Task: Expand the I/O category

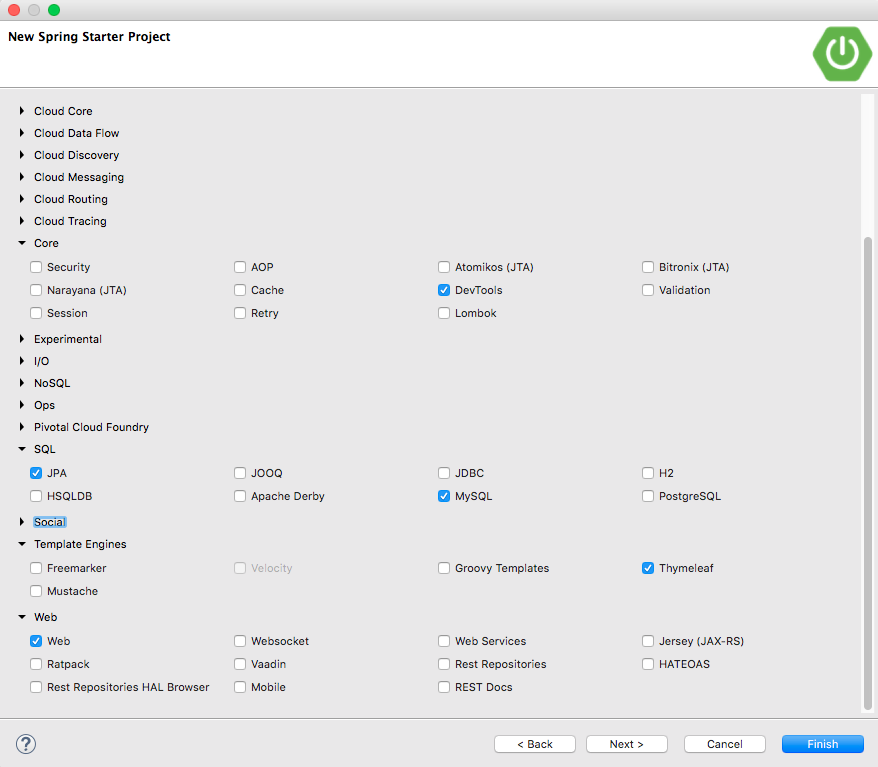Action: click(x=22, y=361)
